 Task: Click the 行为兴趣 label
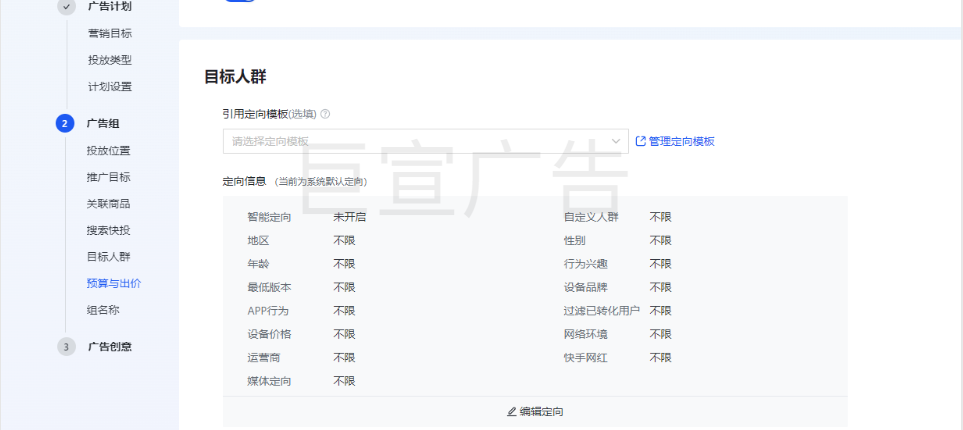pyautogui.click(x=586, y=264)
